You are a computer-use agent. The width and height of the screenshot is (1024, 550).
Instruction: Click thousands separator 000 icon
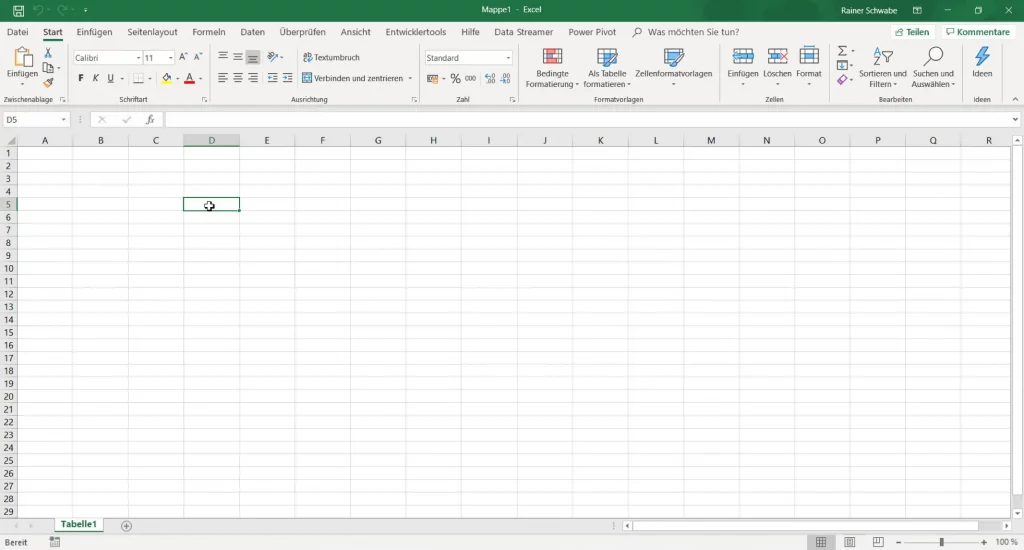point(470,78)
